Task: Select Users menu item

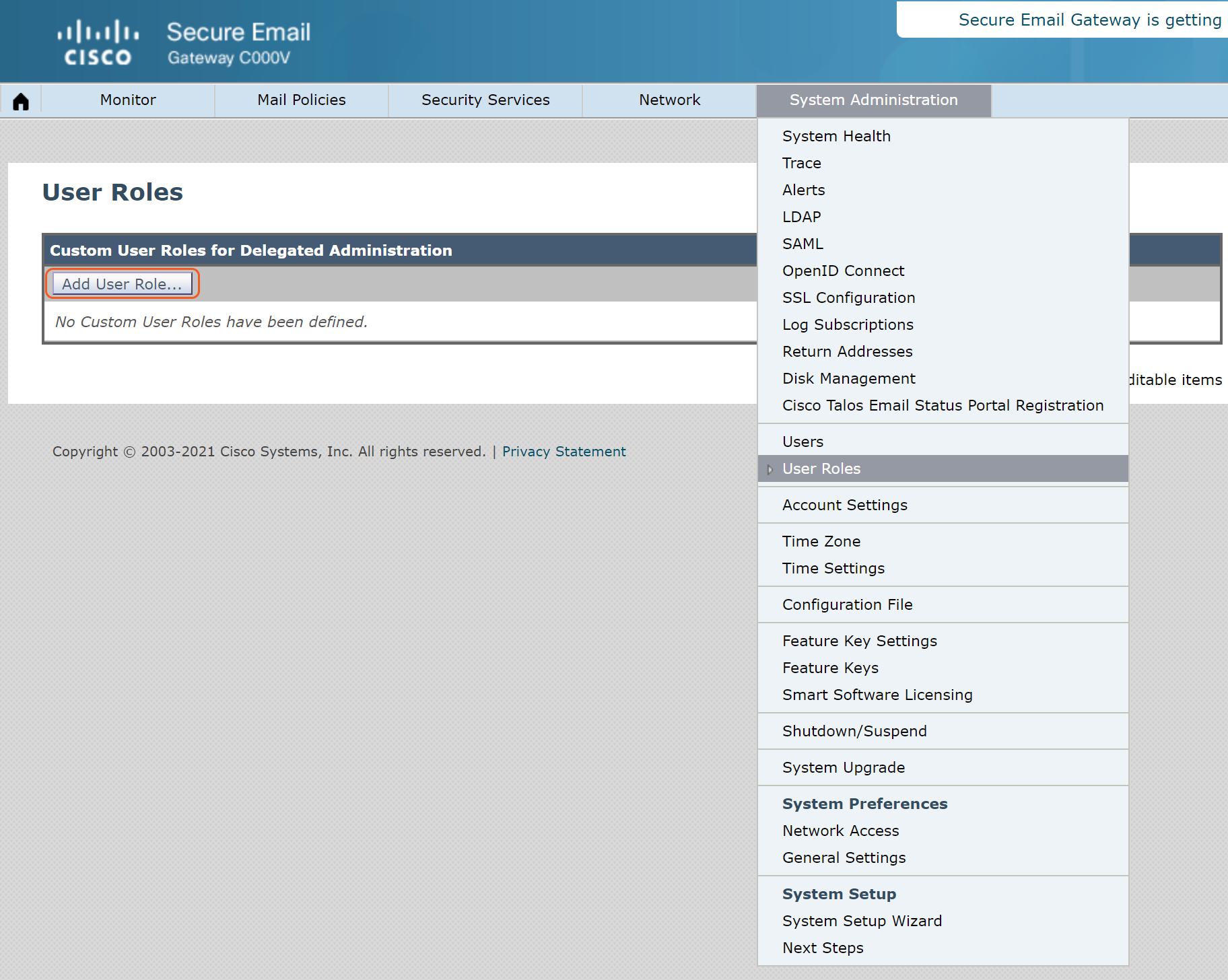Action: click(803, 442)
